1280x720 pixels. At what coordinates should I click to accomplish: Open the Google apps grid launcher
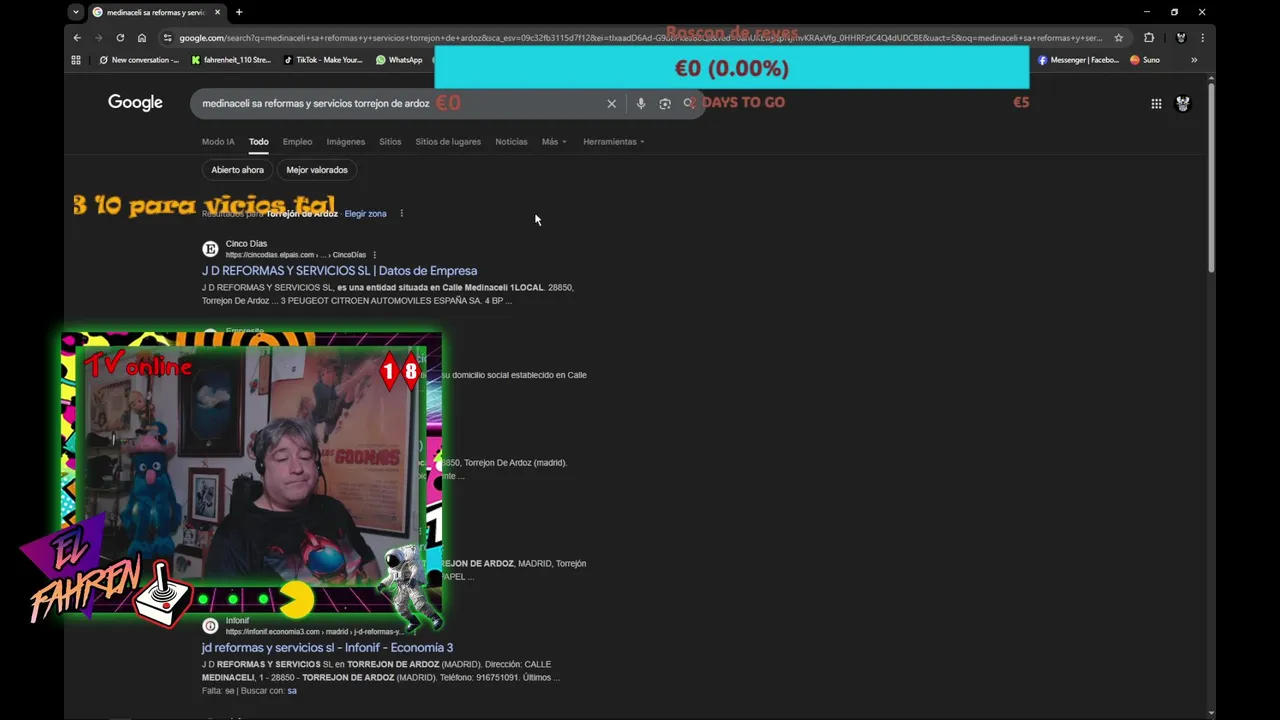point(1156,103)
